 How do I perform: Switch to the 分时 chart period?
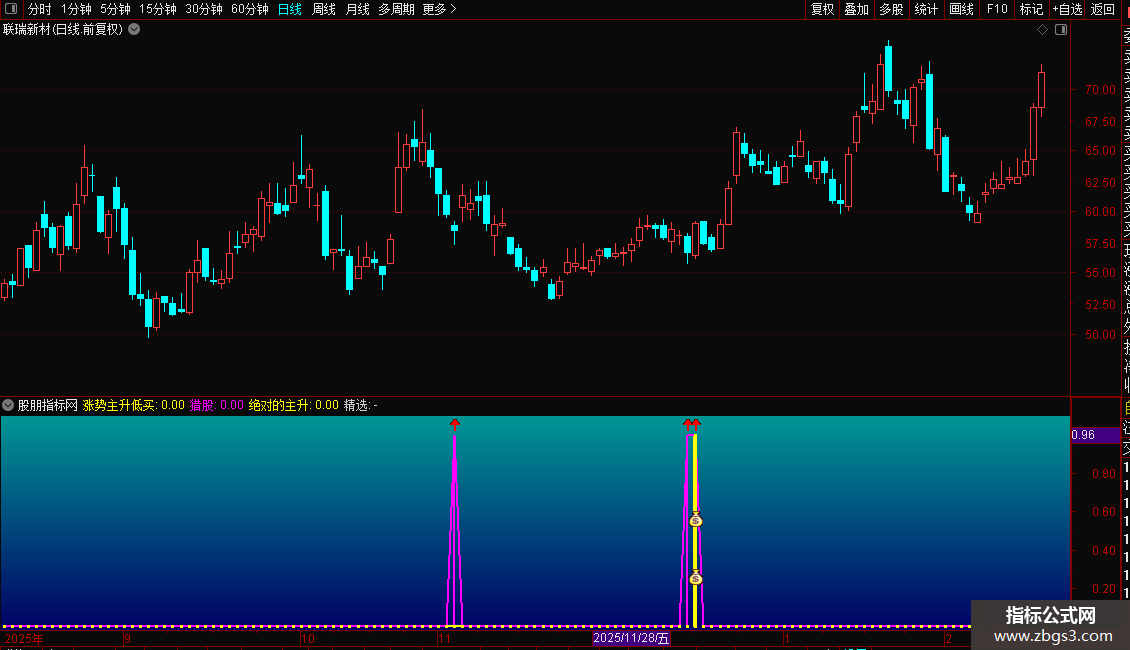click(40, 9)
